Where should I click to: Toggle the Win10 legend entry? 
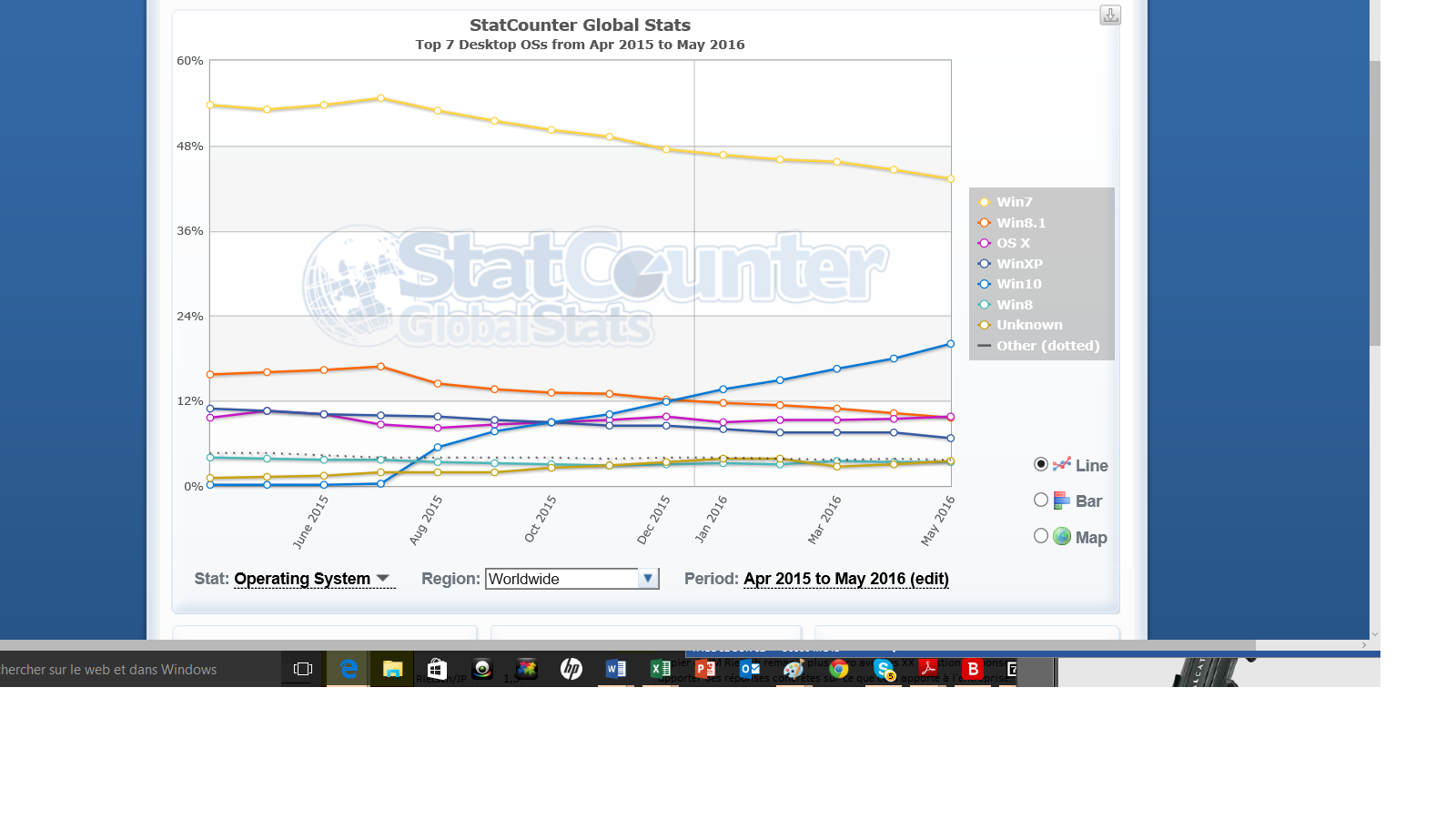tap(1010, 284)
